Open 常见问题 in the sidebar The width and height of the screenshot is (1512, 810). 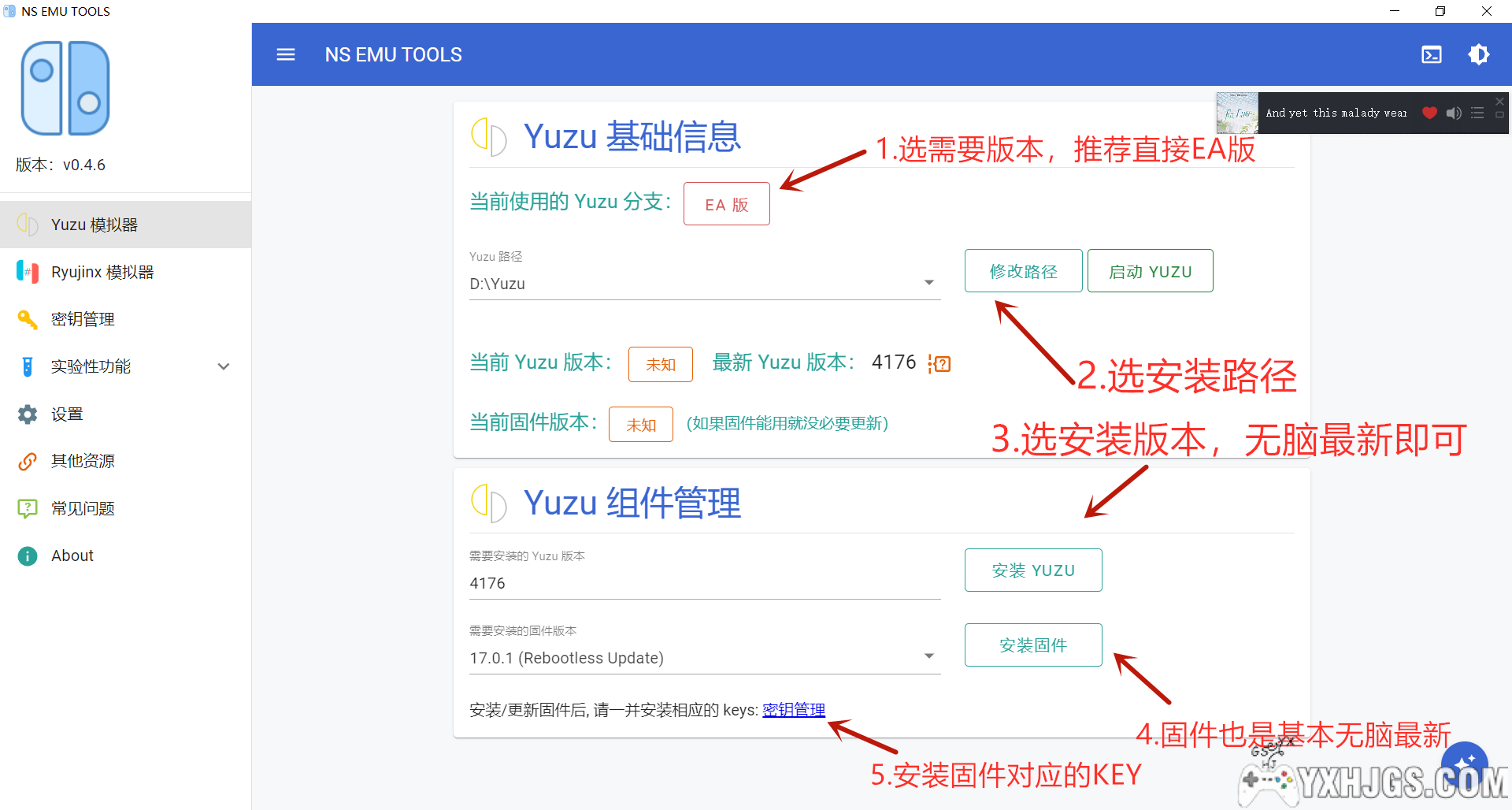(83, 508)
